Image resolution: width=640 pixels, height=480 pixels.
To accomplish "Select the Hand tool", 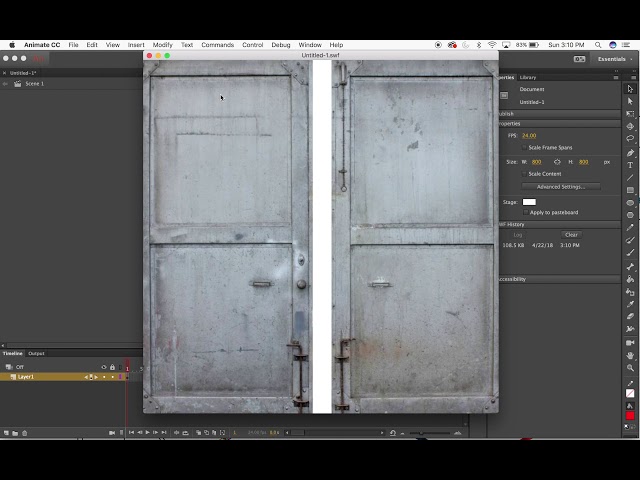I will point(630,356).
